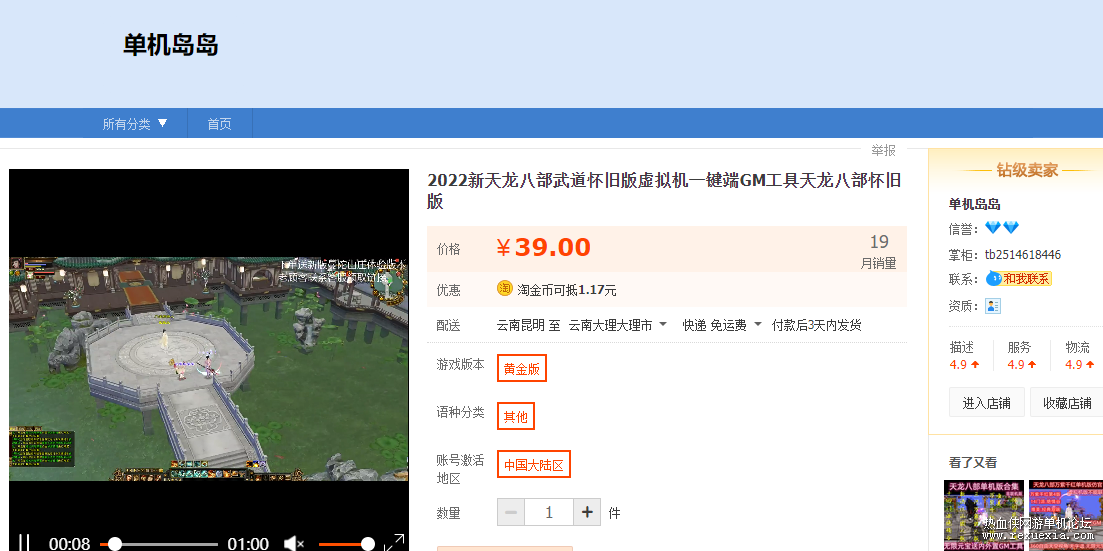The height and width of the screenshot is (551, 1103).
Task: Choose the 中国大陆区 activation region
Action: [534, 465]
